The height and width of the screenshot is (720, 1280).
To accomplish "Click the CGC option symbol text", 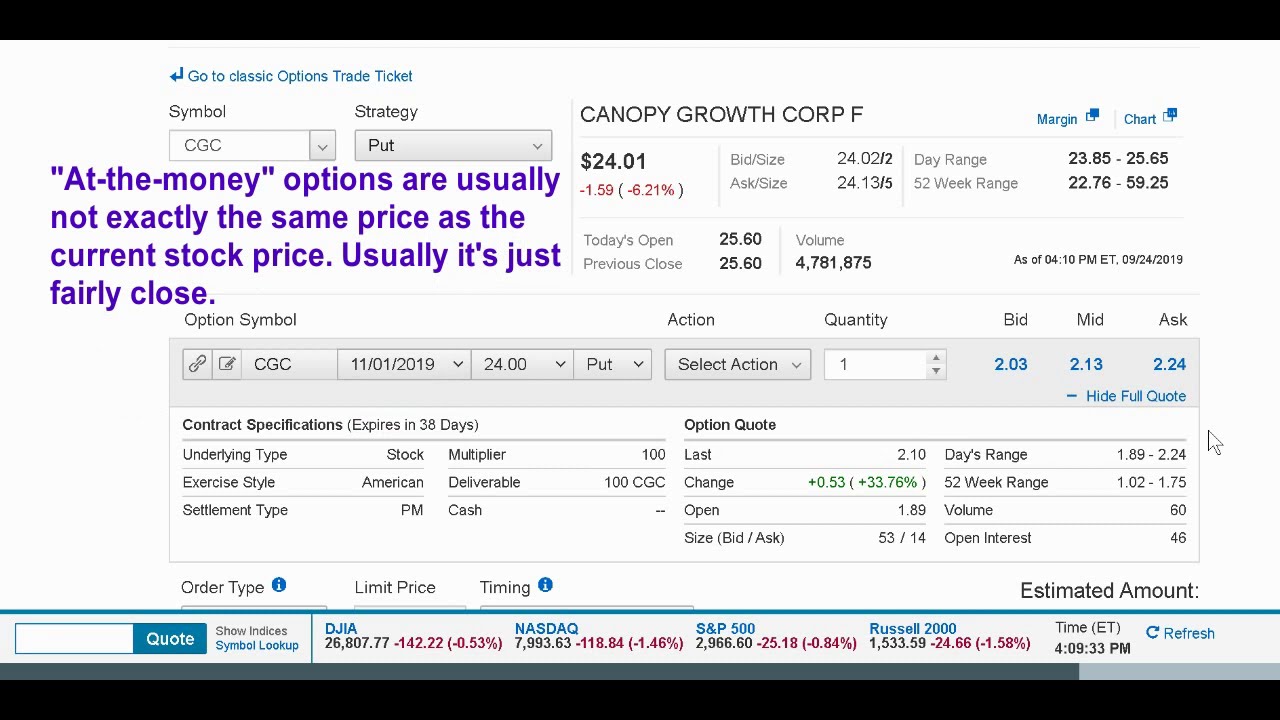I will tap(272, 364).
